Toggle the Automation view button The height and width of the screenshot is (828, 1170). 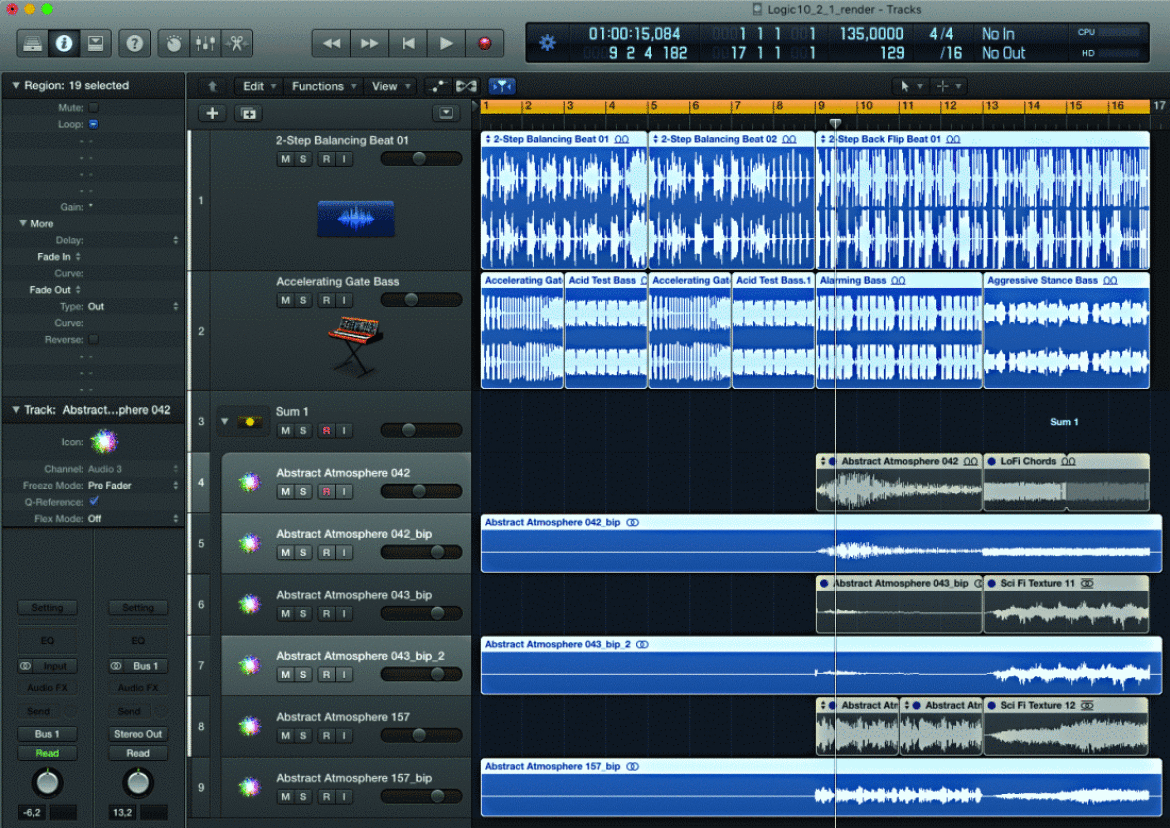tap(437, 87)
